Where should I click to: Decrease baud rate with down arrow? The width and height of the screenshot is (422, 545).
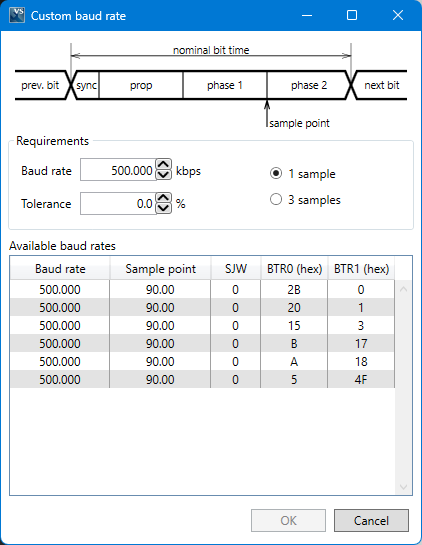tap(163, 174)
